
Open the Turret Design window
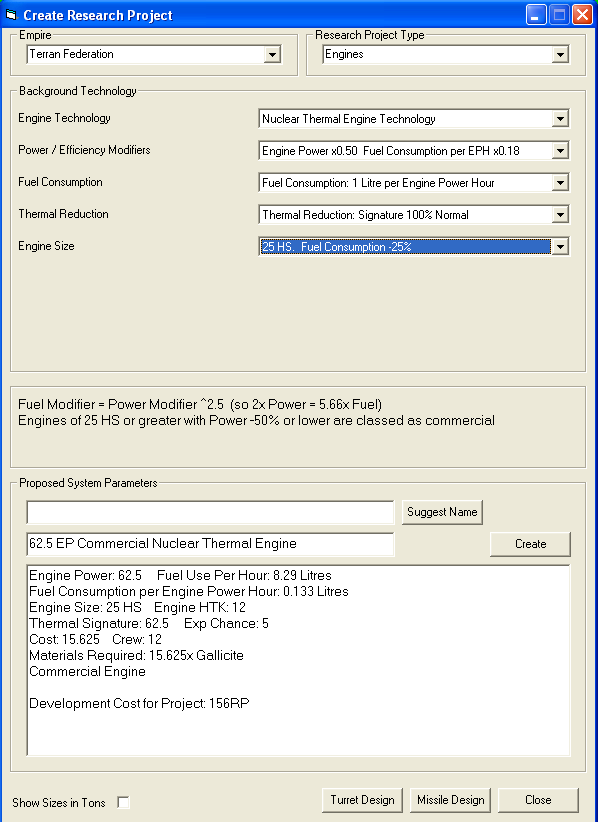362,800
